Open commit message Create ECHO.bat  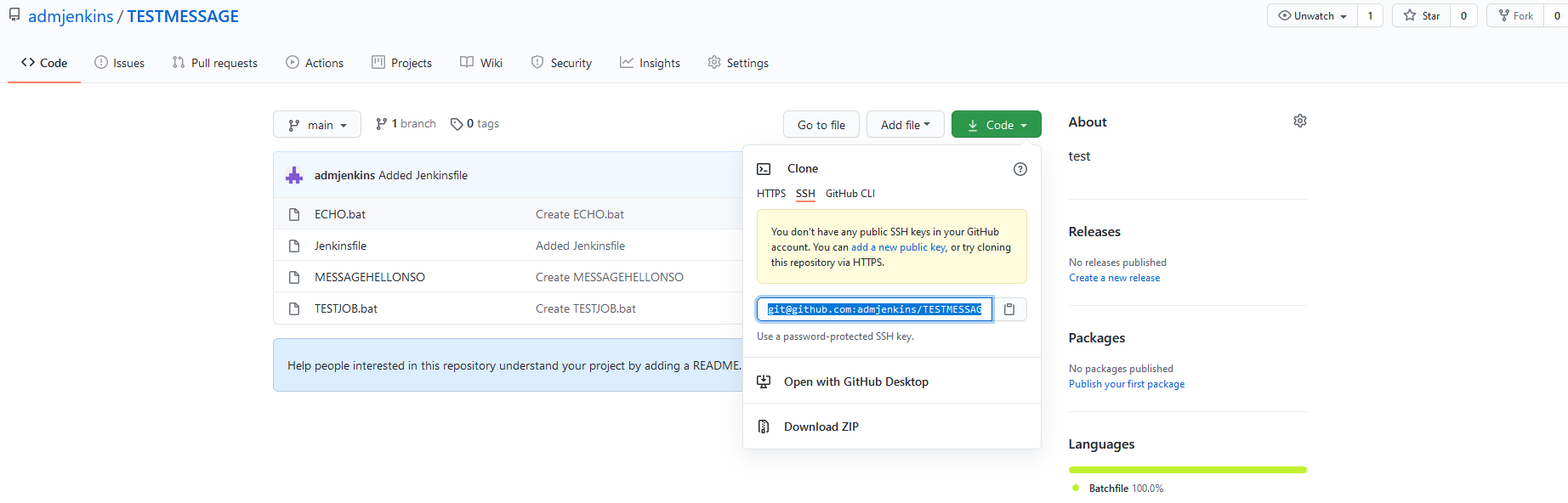[580, 214]
